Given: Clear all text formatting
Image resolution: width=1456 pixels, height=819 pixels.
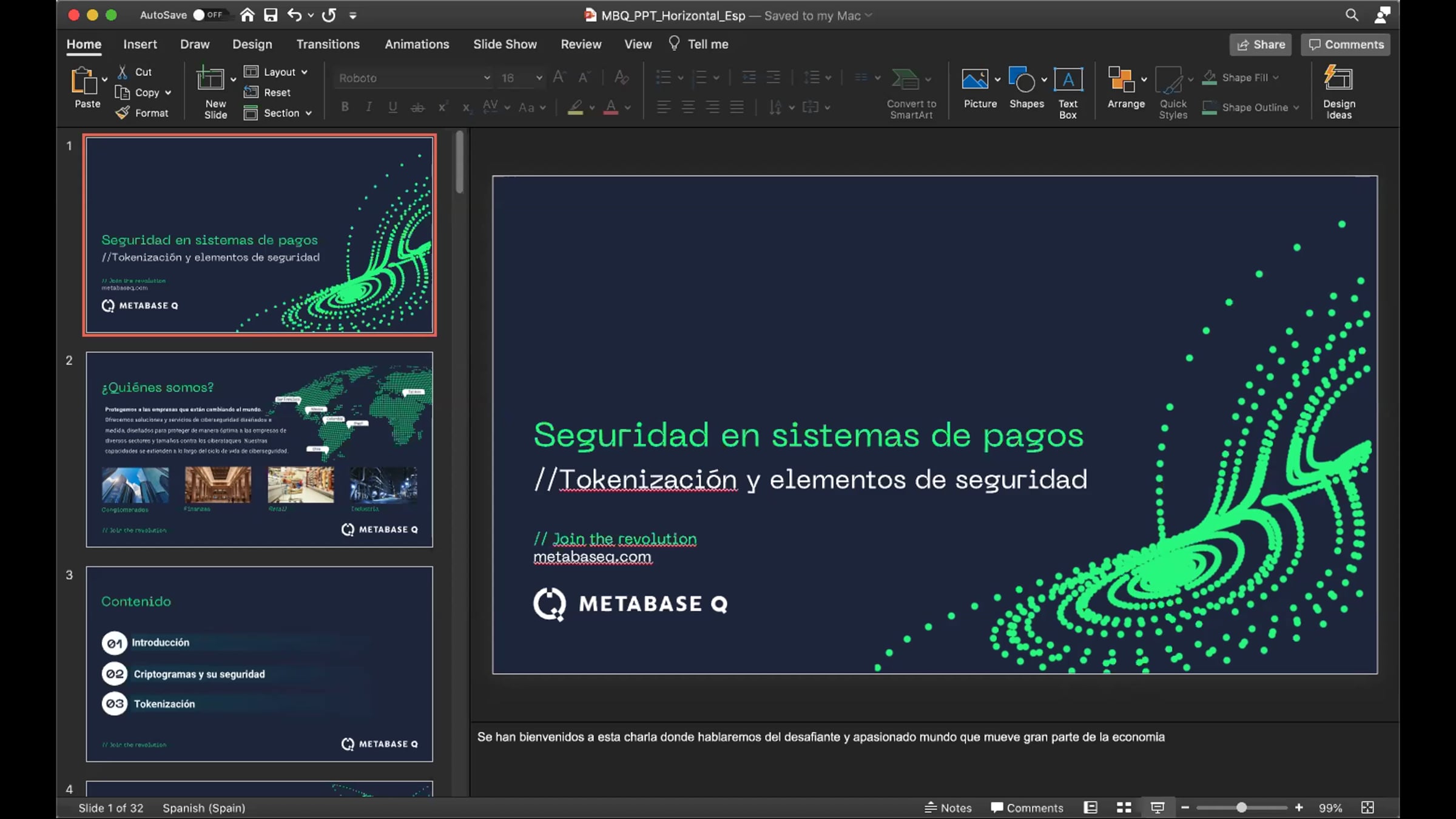Looking at the screenshot, I should (621, 78).
